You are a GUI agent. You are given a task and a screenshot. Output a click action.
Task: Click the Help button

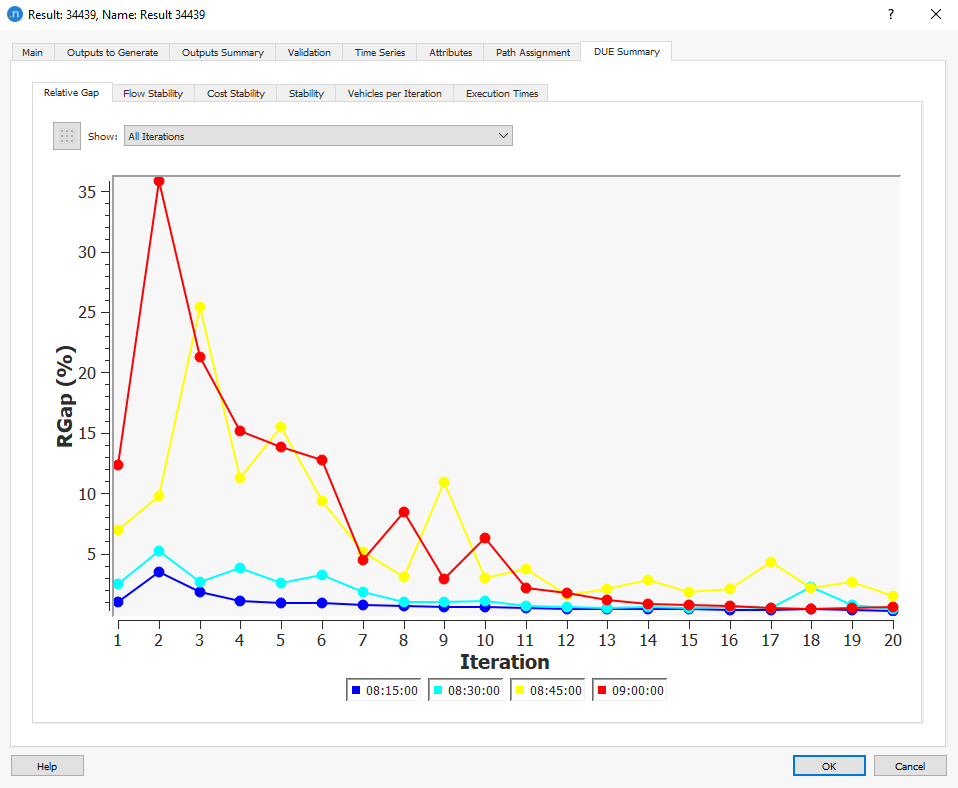46,765
